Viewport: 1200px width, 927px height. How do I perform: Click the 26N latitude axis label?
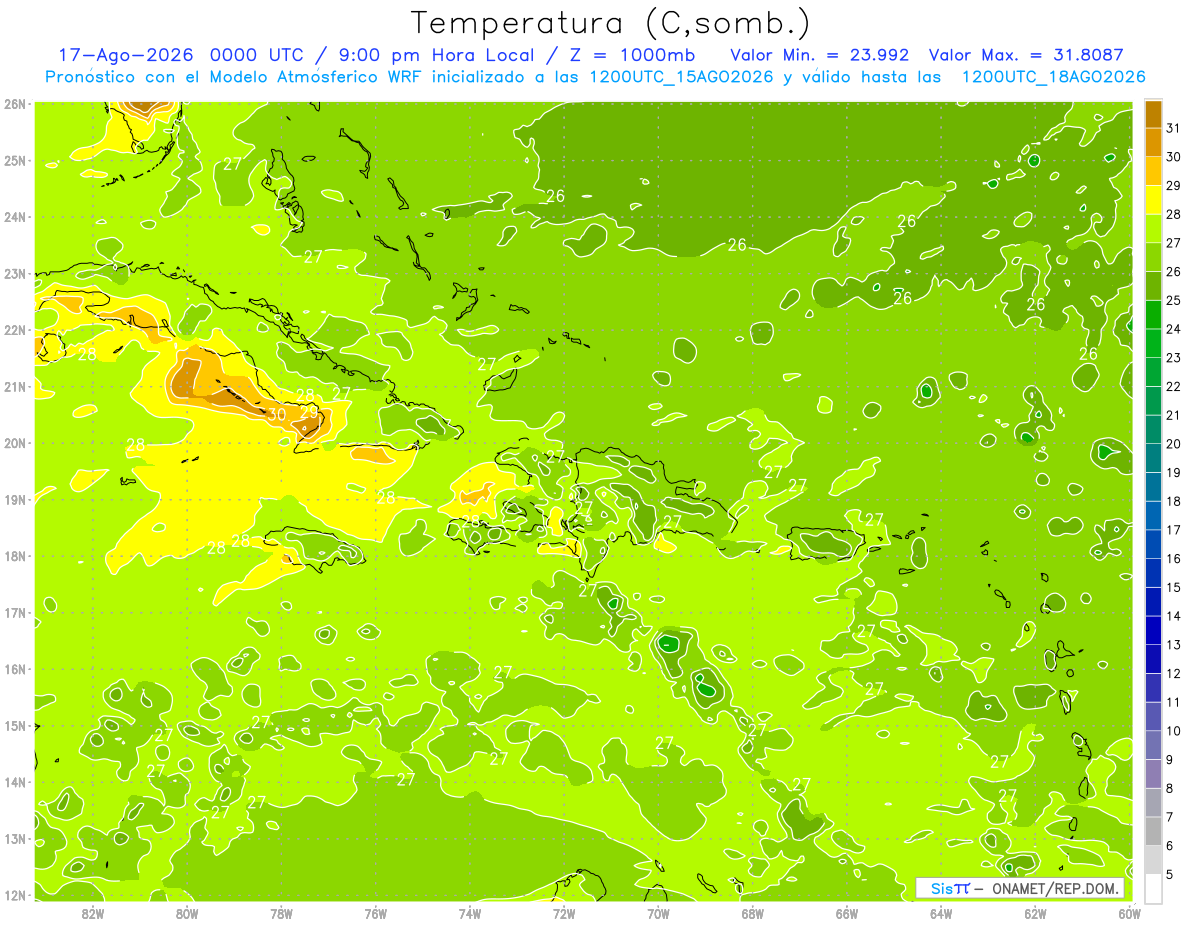tap(14, 104)
